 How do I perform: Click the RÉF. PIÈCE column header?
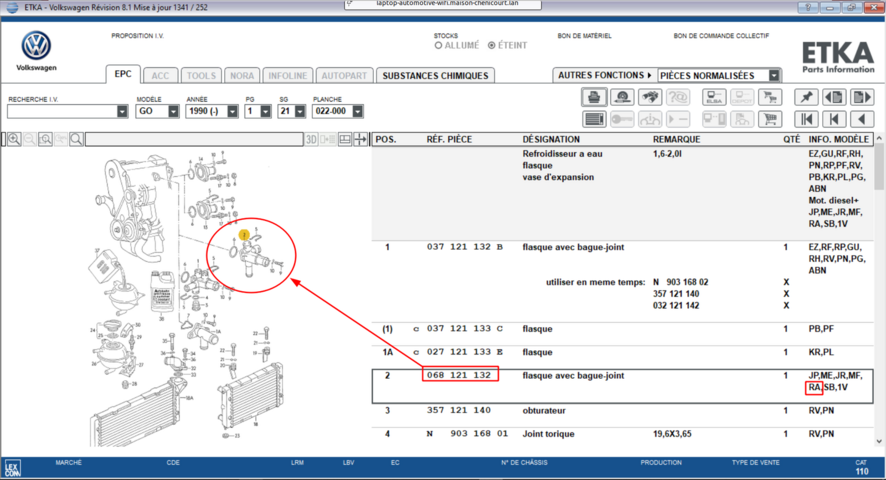[449, 139]
